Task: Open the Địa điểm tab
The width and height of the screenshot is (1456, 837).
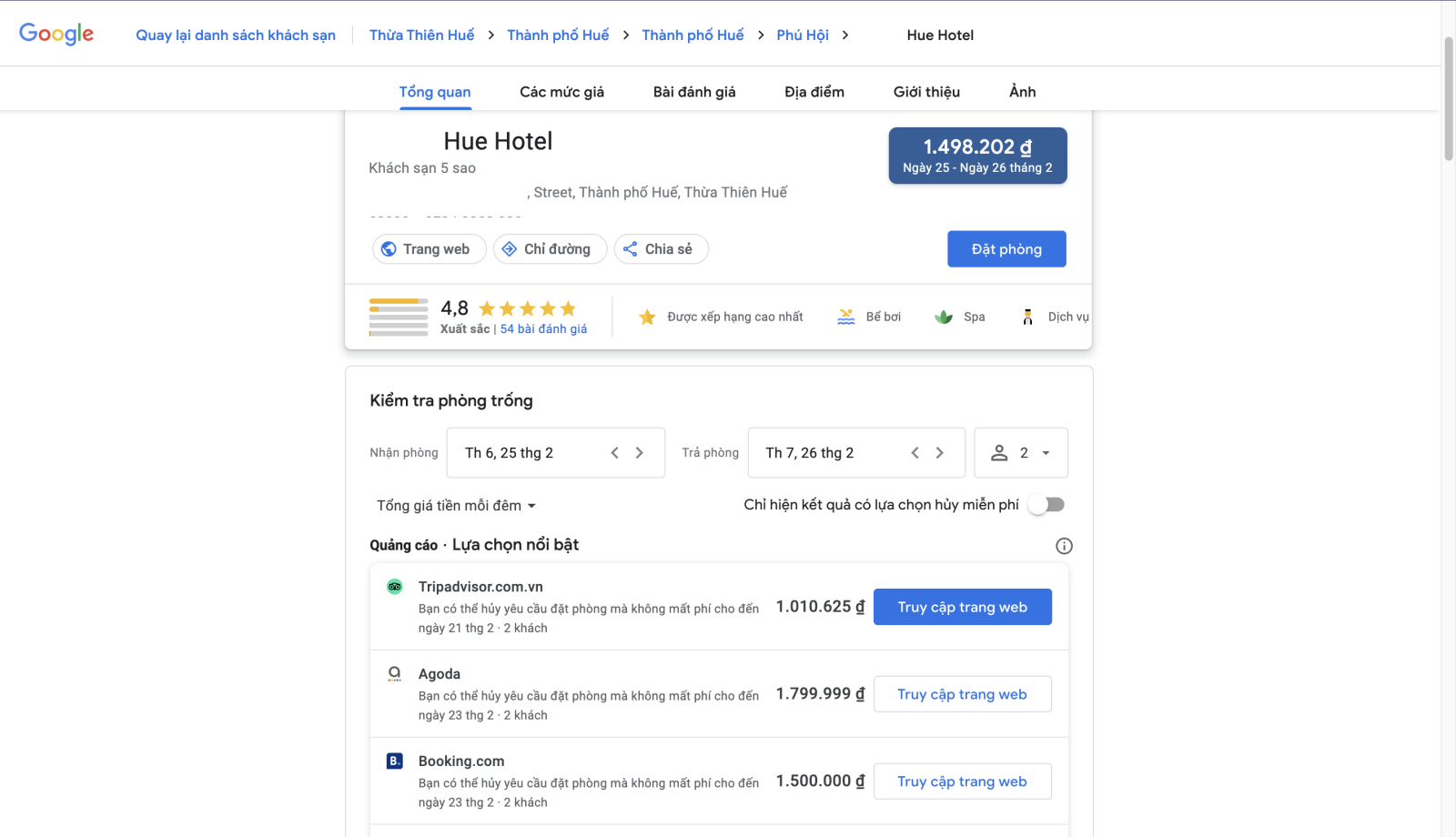Action: coord(814,92)
